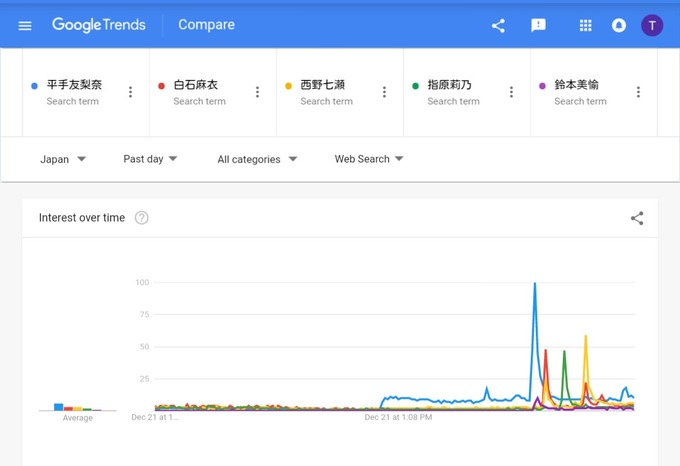Open options menu for 平手友梨奈
The height and width of the screenshot is (466, 680).
(130, 92)
